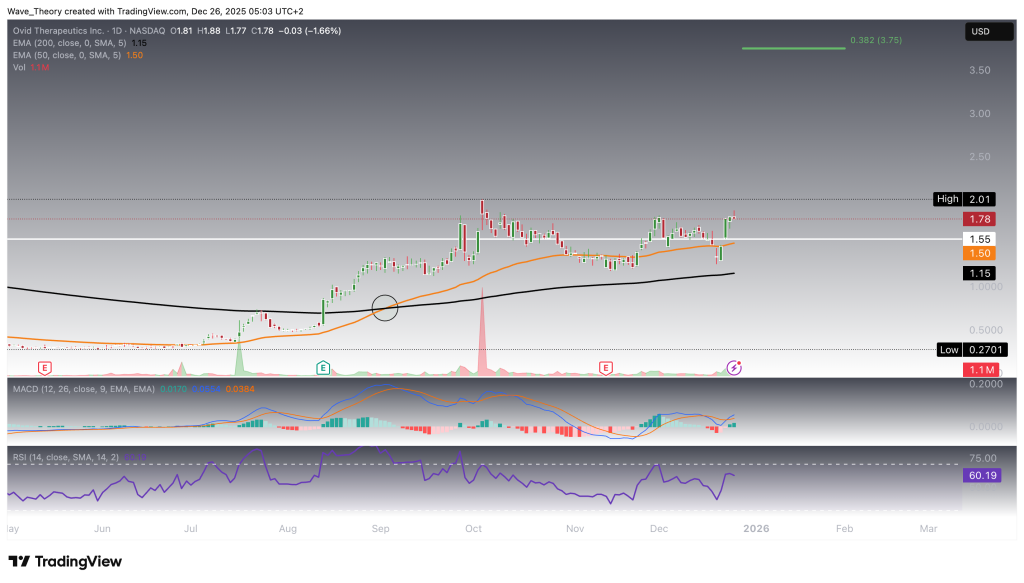
Task: Click the Vol indicator legend
Action: coord(19,69)
